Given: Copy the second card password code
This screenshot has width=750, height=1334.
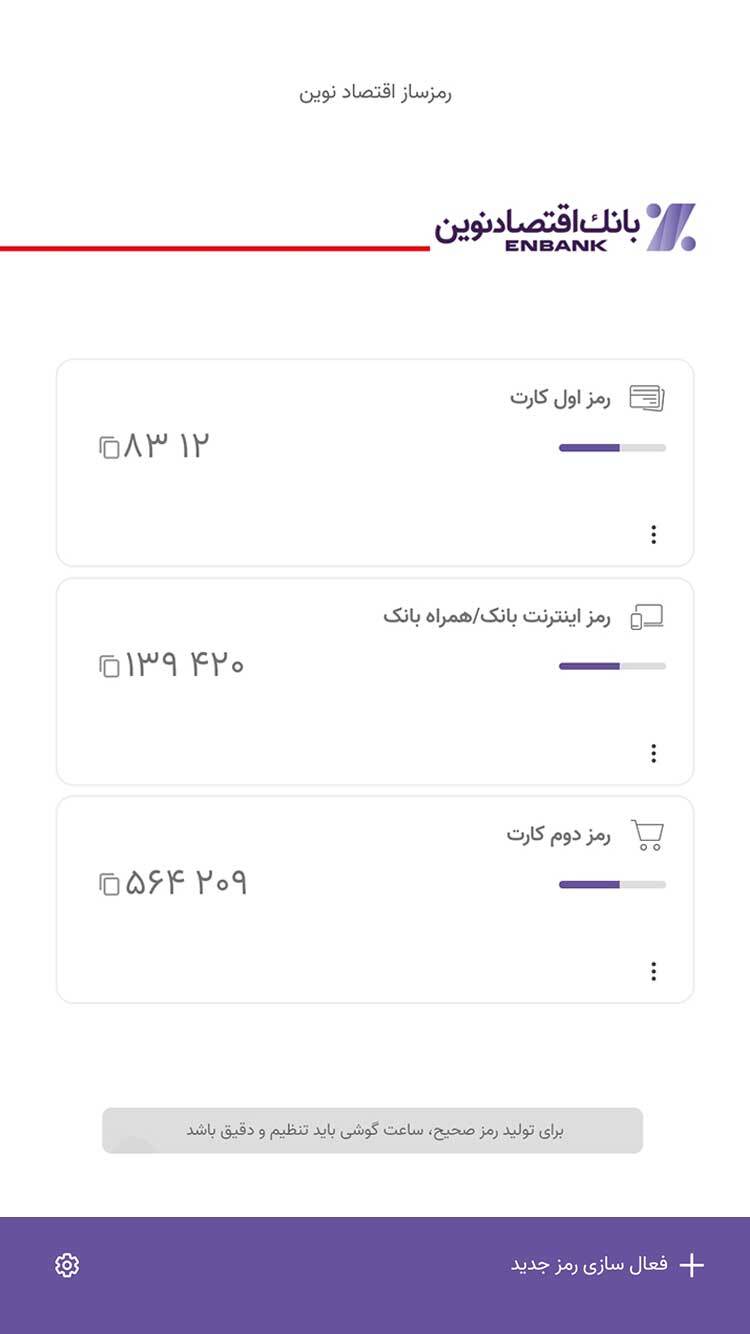Looking at the screenshot, I should pyautogui.click(x=109, y=884).
